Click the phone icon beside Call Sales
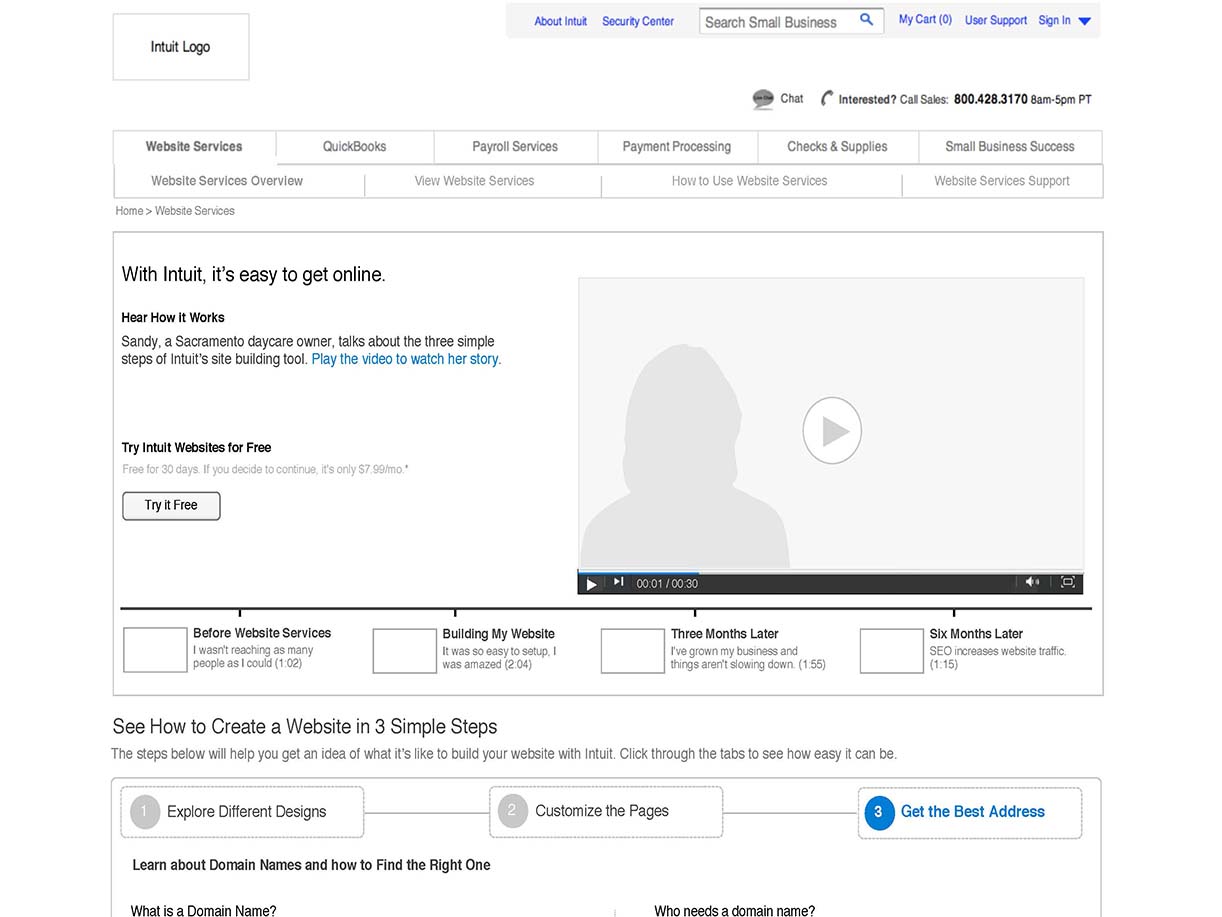The image size is (1222, 917). click(826, 98)
